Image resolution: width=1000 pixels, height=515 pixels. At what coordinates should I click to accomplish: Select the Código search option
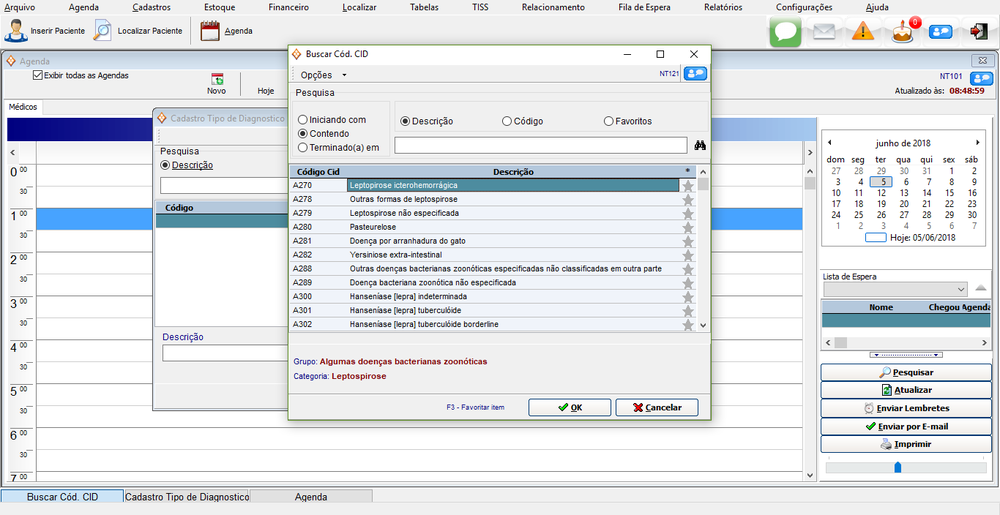click(507, 122)
